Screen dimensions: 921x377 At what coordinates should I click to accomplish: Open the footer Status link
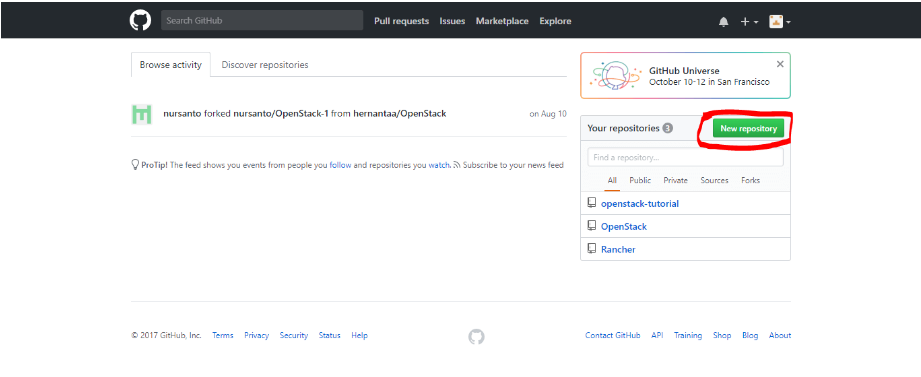click(x=330, y=335)
